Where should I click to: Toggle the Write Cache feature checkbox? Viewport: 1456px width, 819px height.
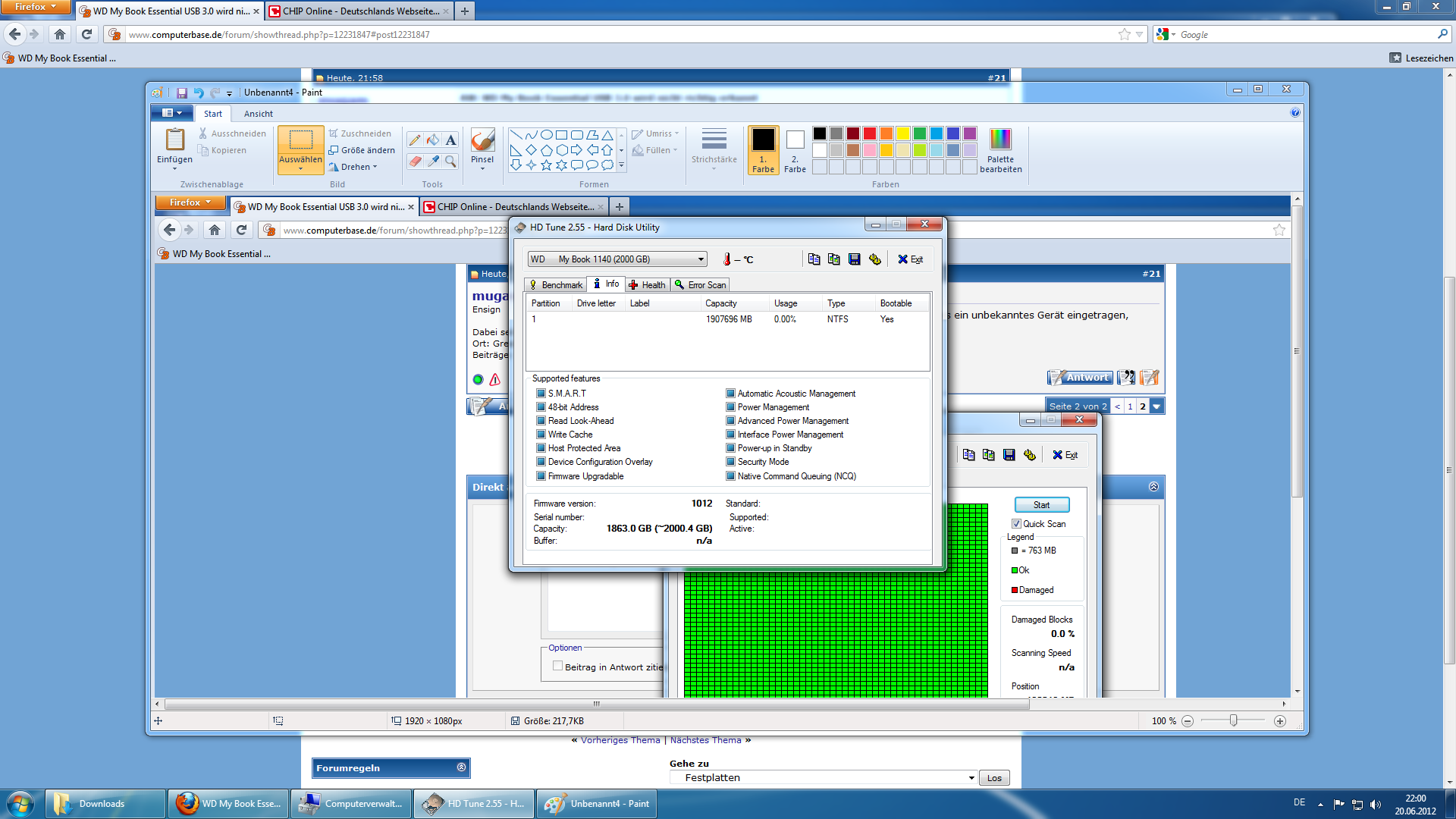(541, 435)
